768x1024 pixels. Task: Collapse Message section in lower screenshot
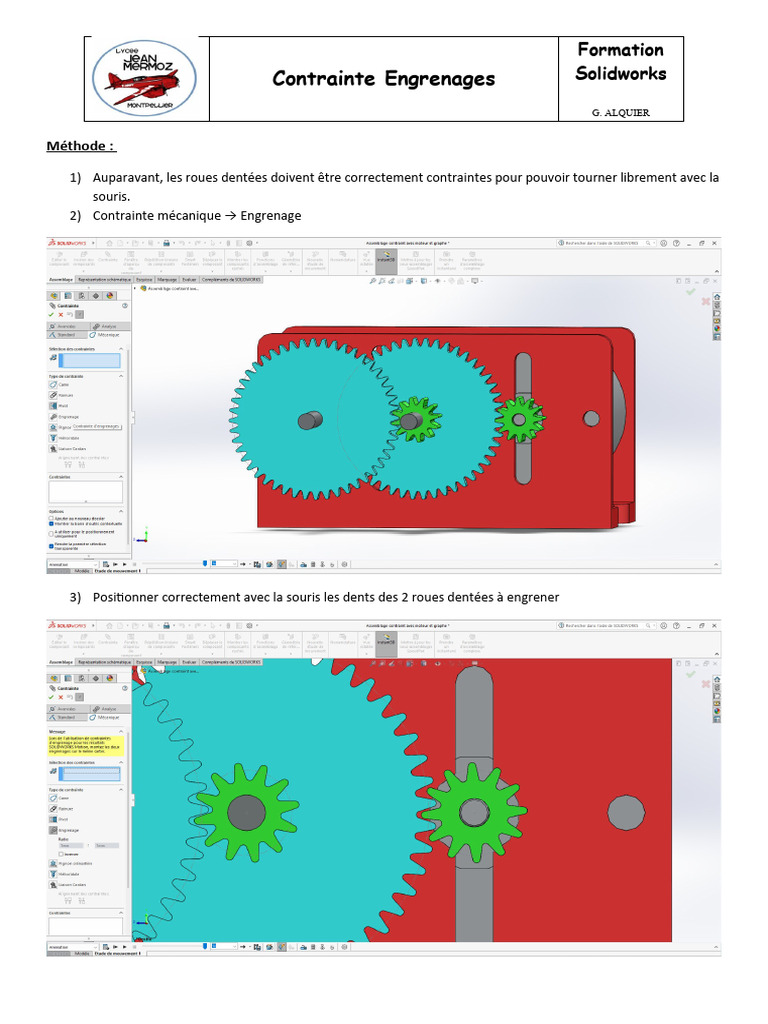(121, 731)
